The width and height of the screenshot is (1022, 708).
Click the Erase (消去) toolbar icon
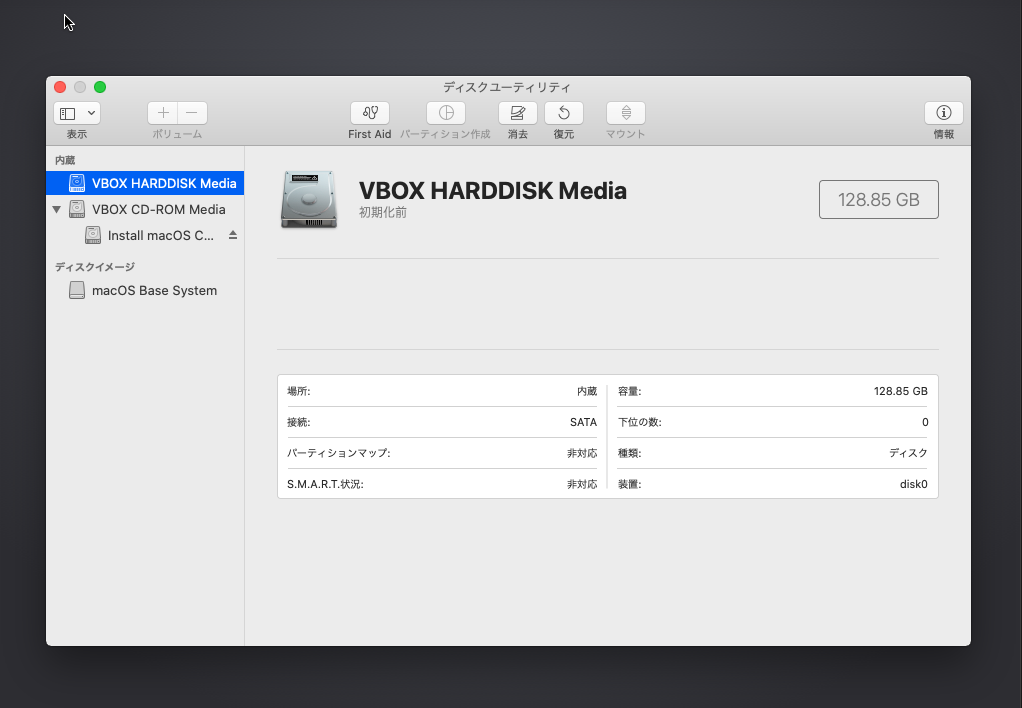(518, 113)
